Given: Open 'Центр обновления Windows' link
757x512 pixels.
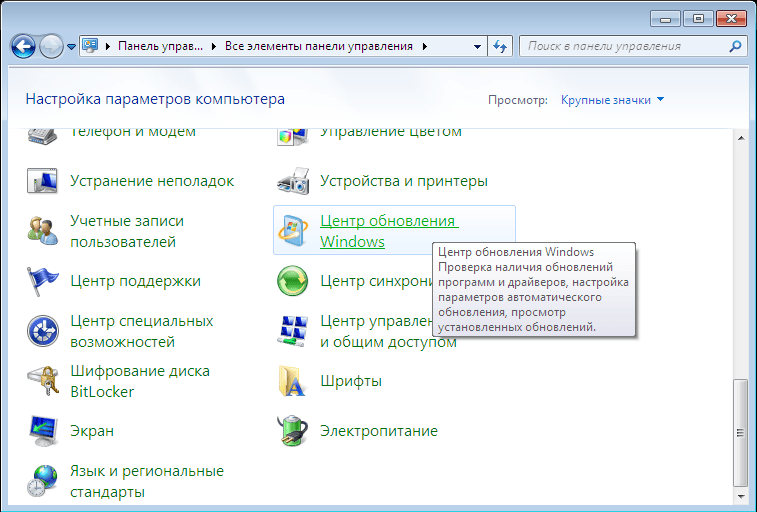Looking at the screenshot, I should (x=389, y=231).
